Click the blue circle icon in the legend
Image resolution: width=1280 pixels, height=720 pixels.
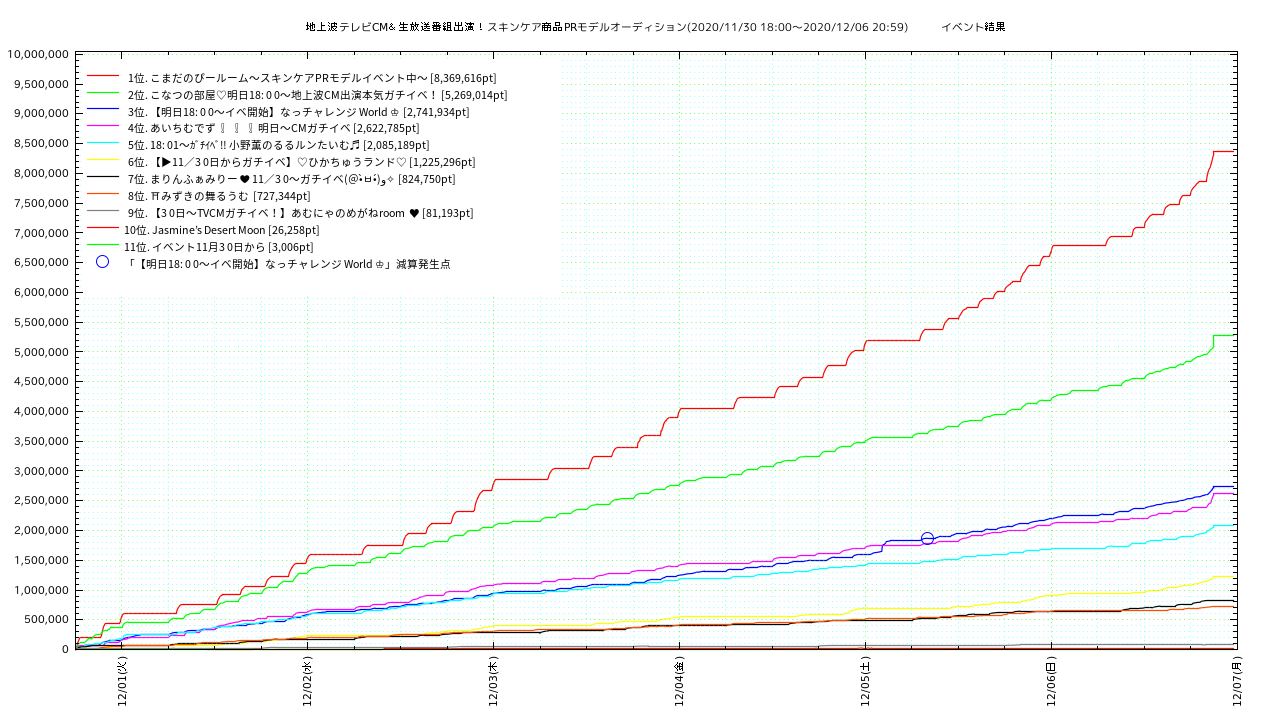pos(102,262)
